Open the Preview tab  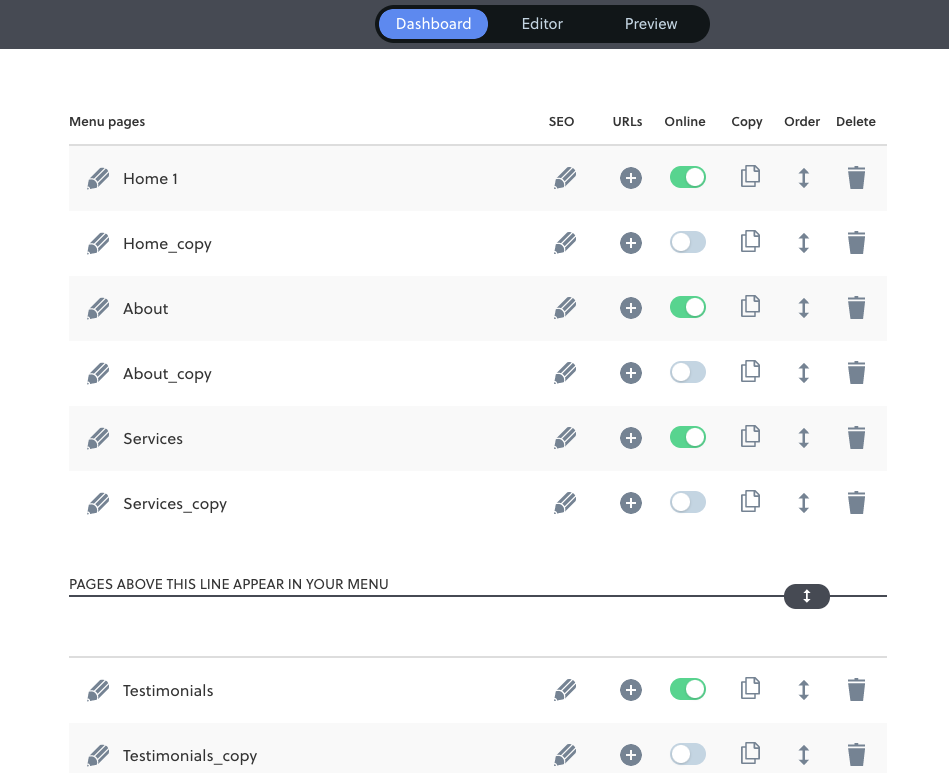[651, 24]
